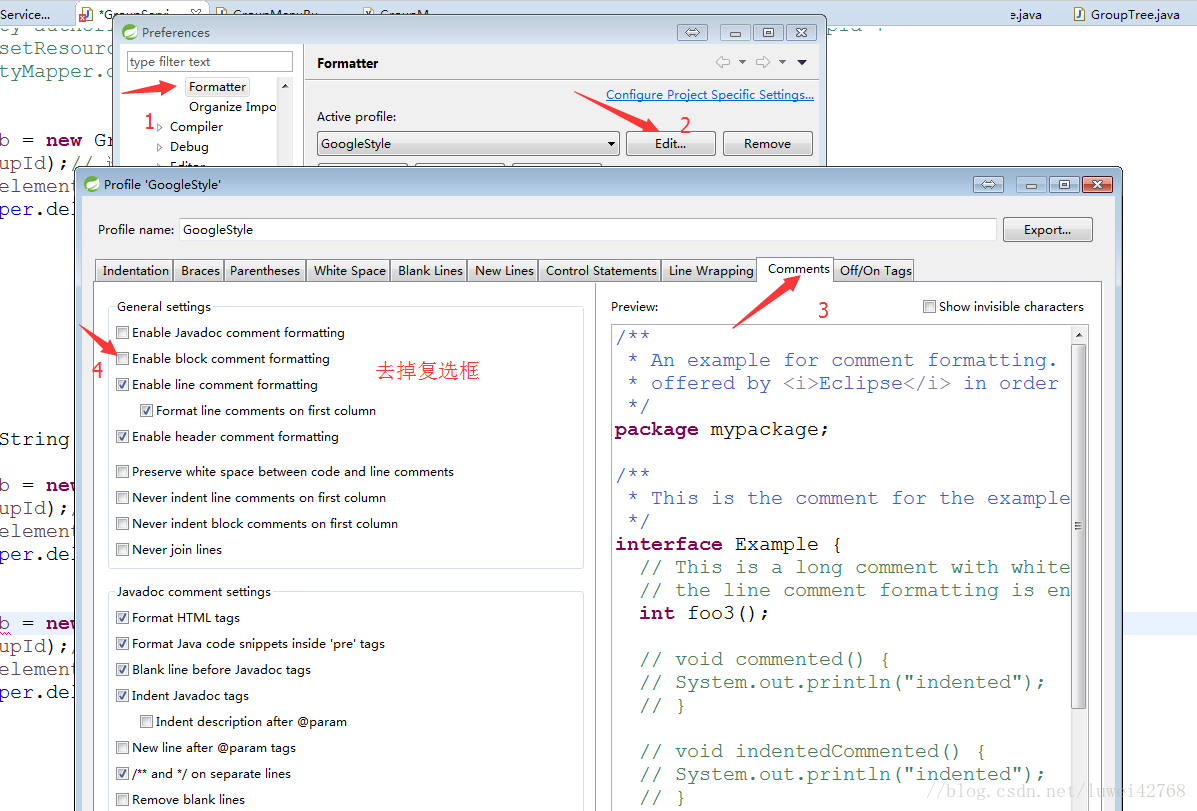Expand the Debug tree node

click(x=159, y=147)
